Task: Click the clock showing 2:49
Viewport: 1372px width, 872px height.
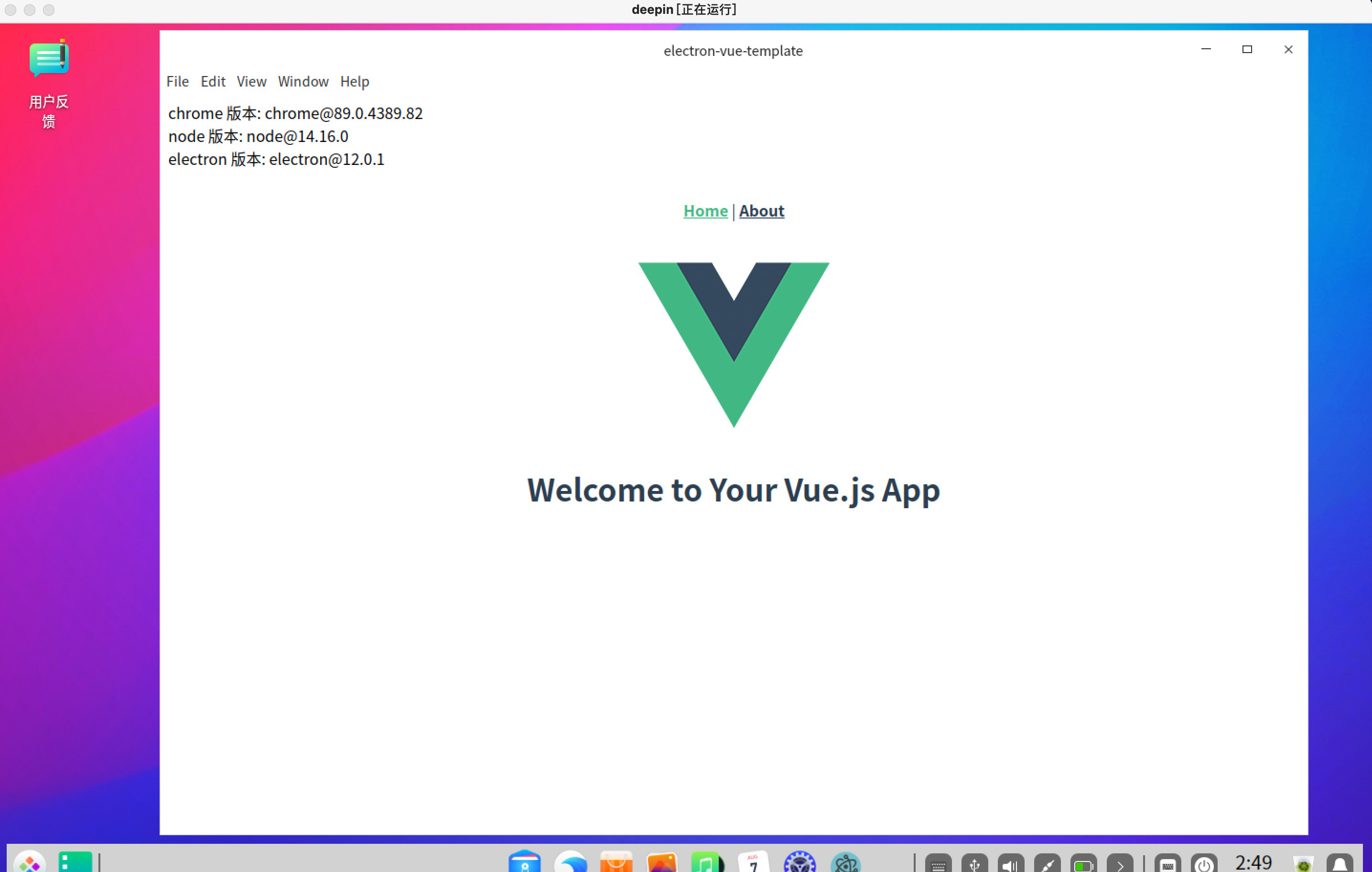Action: [x=1253, y=862]
